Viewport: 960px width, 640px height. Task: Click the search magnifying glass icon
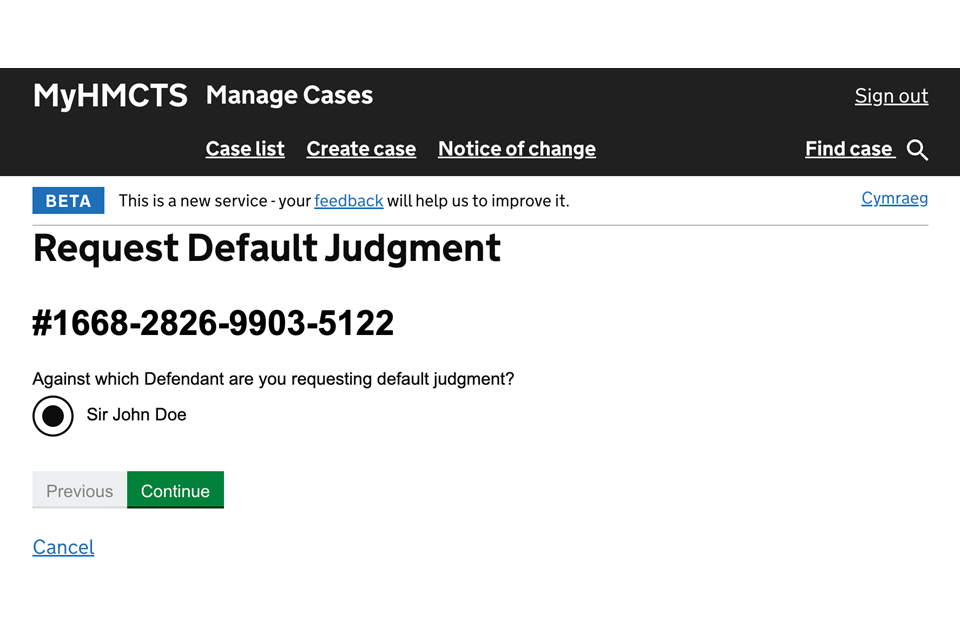click(x=917, y=150)
